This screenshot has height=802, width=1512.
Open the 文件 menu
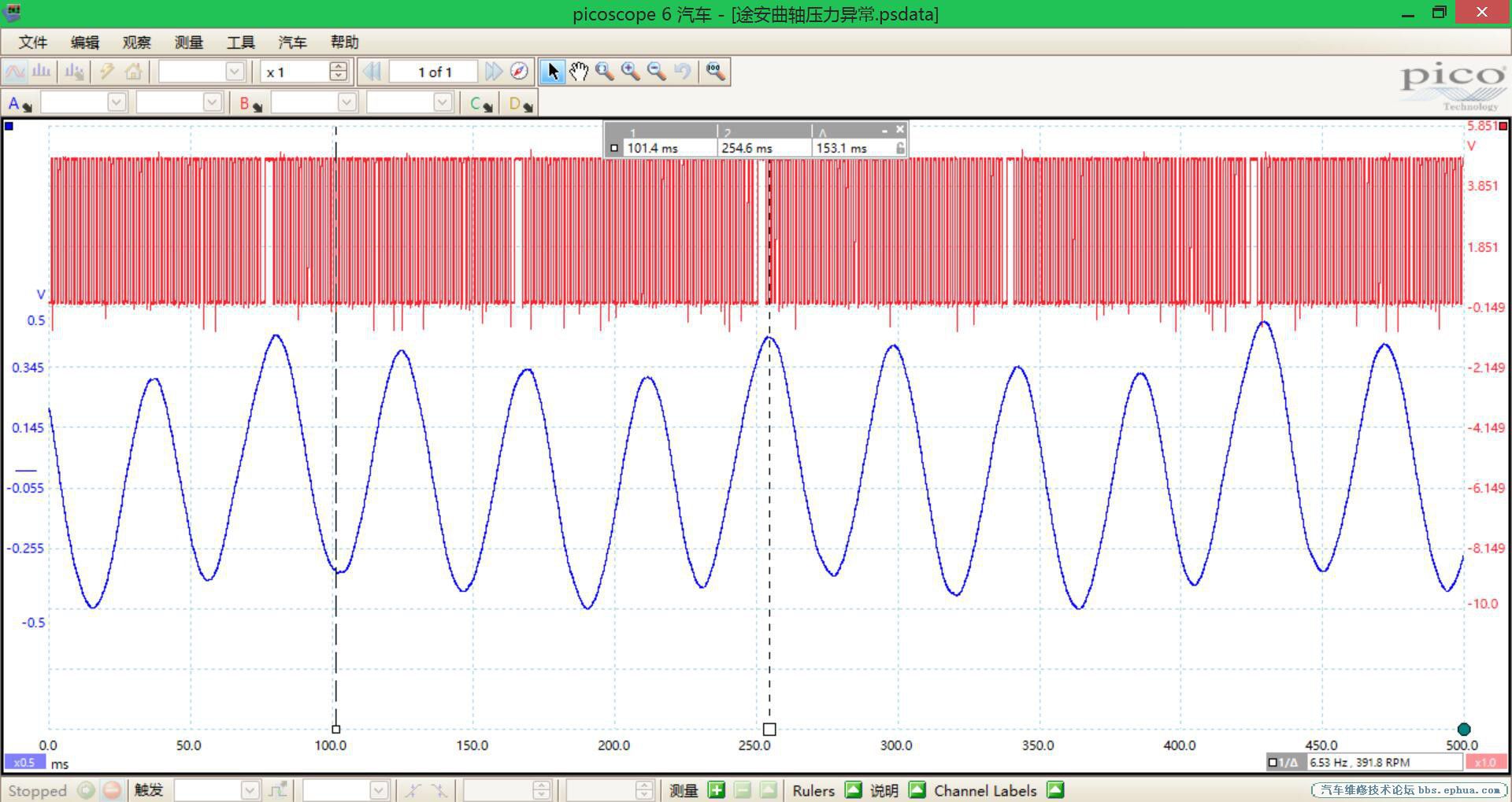33,43
